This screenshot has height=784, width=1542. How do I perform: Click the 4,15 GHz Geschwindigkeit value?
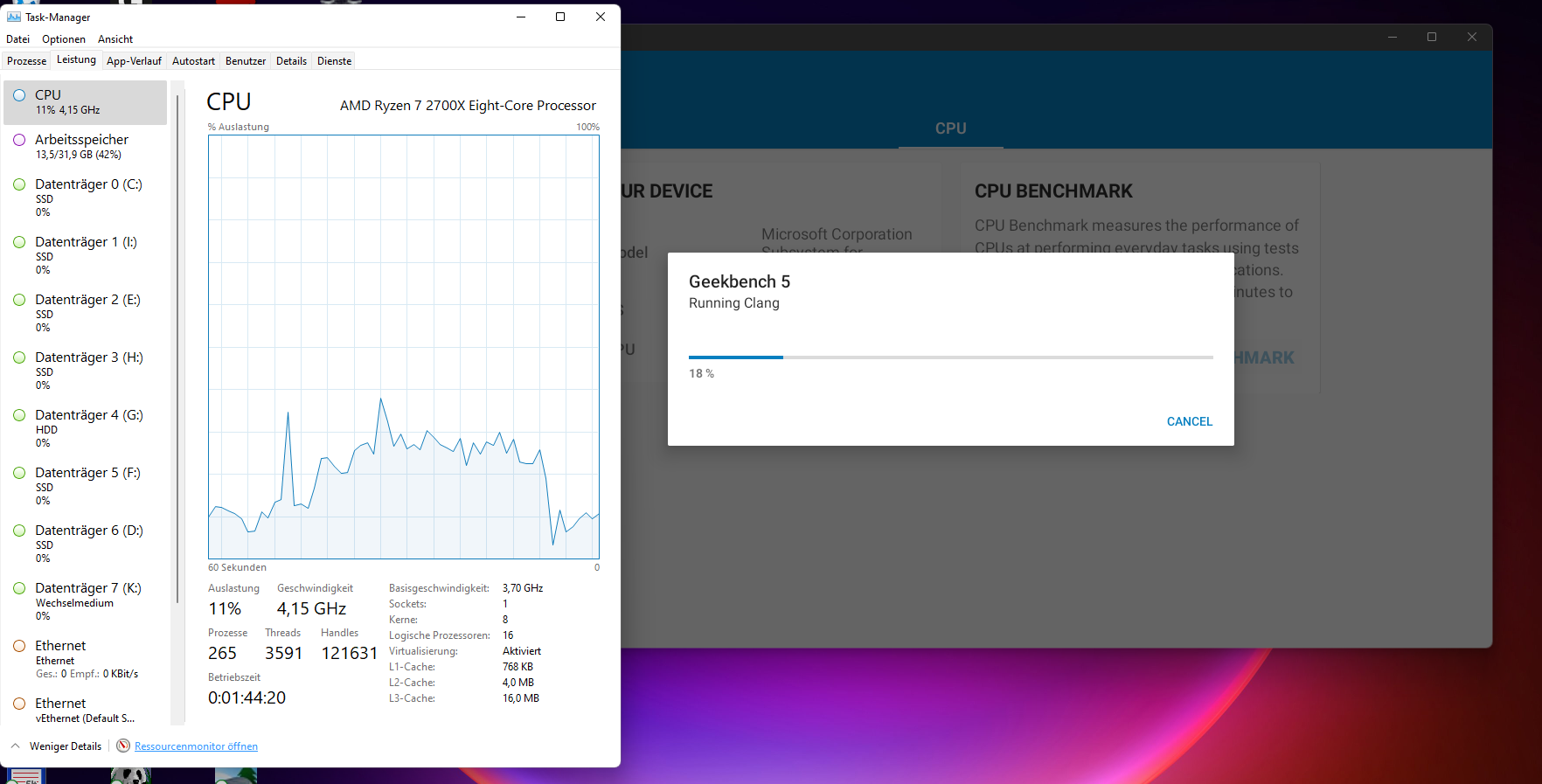(311, 609)
